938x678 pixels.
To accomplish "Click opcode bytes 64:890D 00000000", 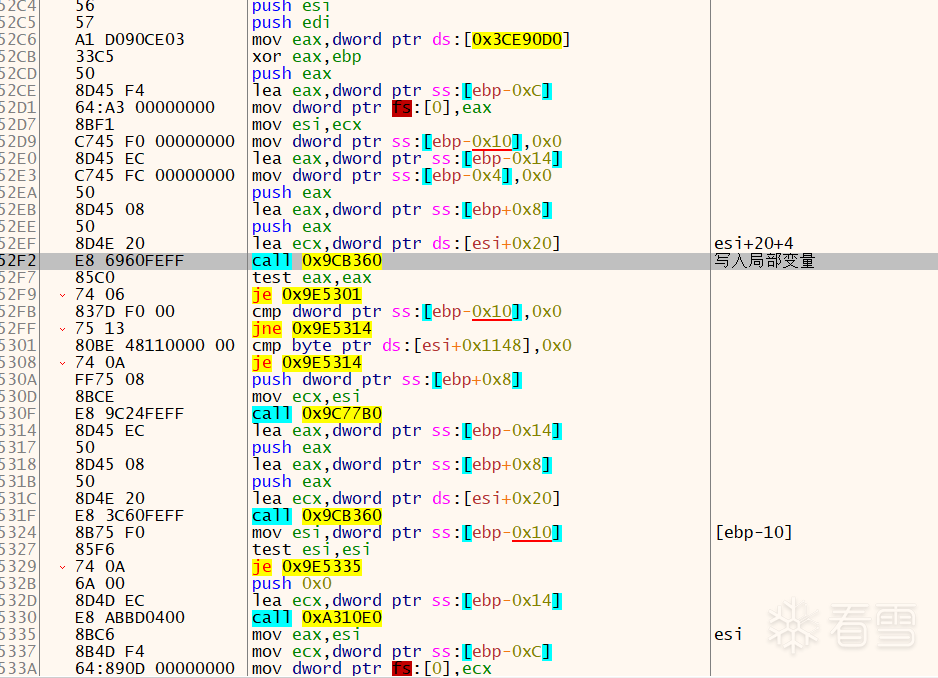I will (x=155, y=669).
